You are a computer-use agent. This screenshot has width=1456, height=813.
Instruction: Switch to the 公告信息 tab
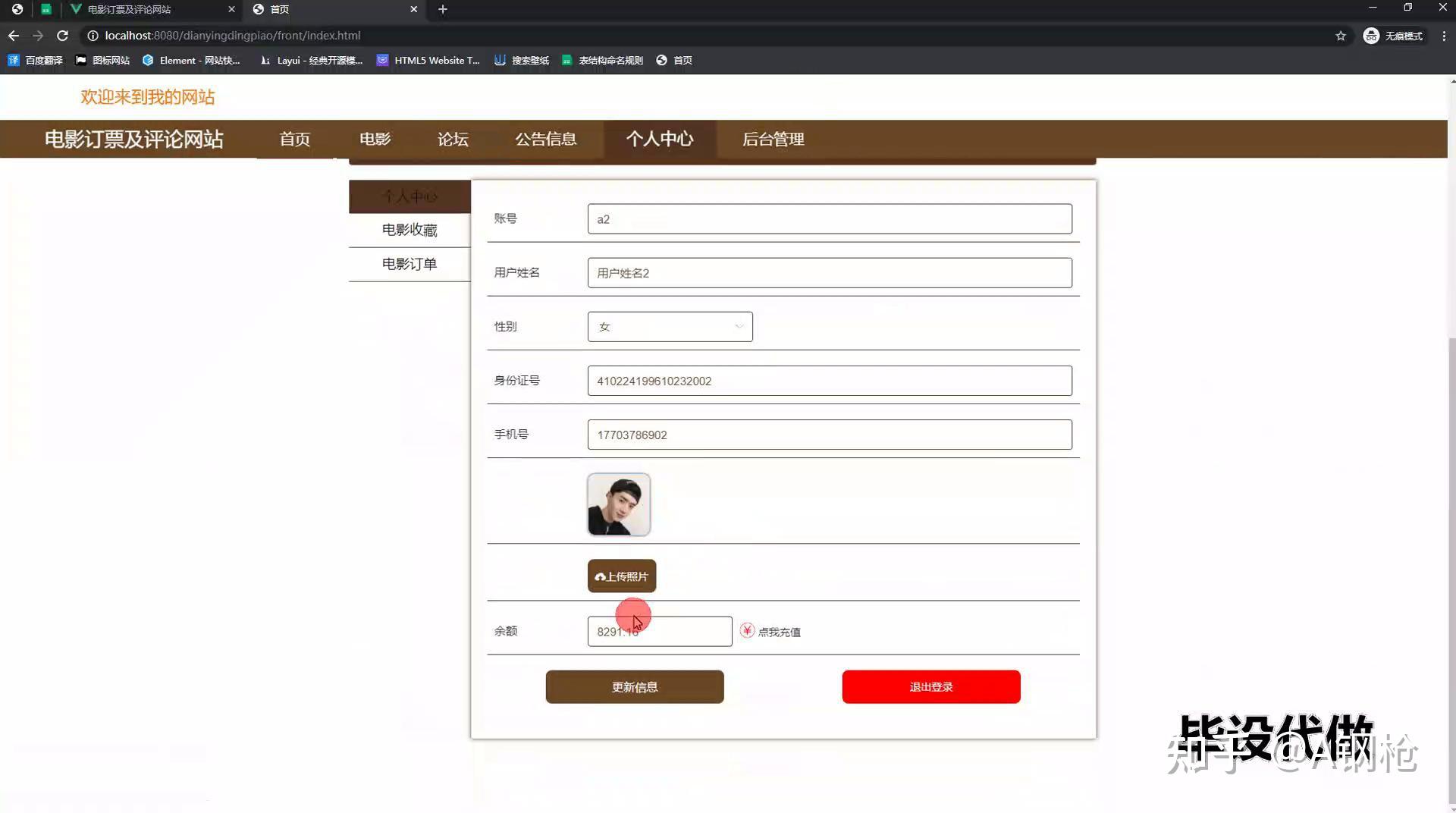[546, 139]
